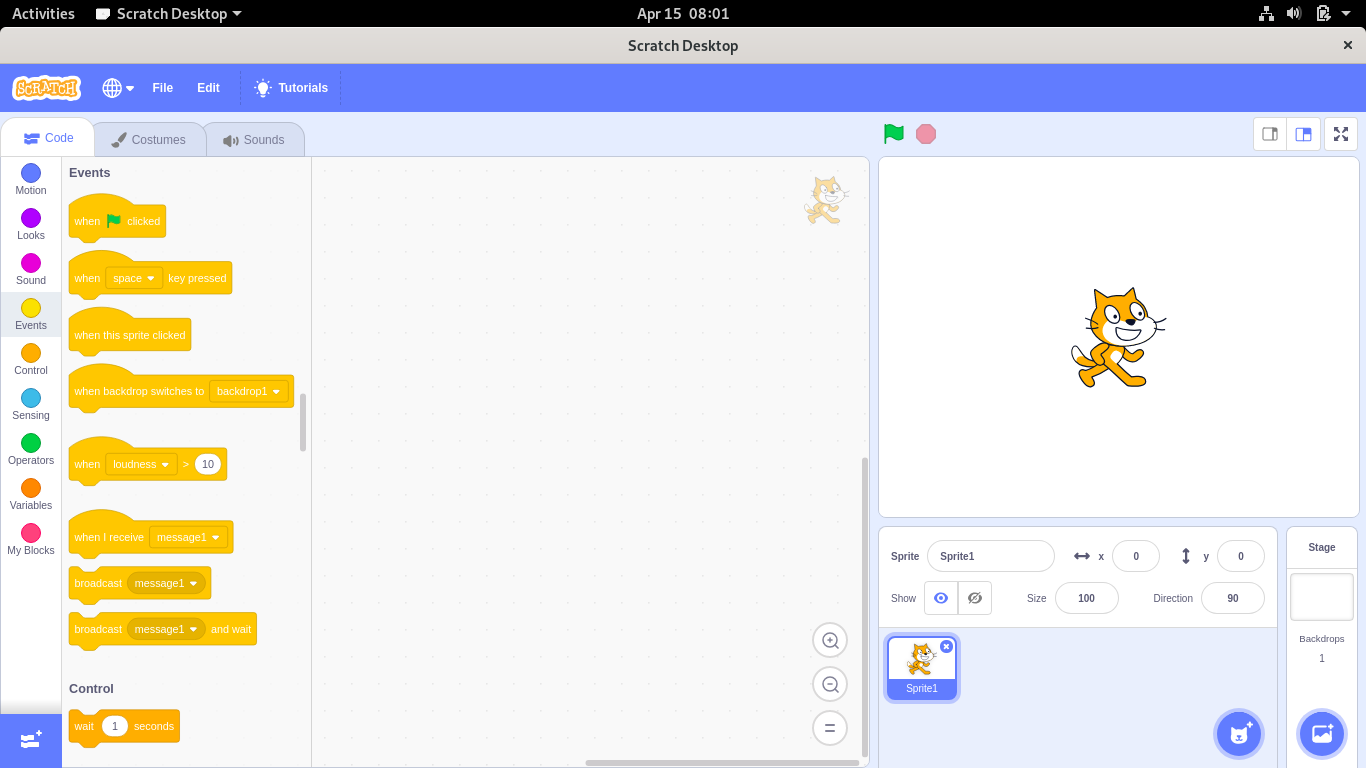Image resolution: width=1366 pixels, height=768 pixels.
Task: Open the Scratch Desktop app menu
Action: point(169,13)
